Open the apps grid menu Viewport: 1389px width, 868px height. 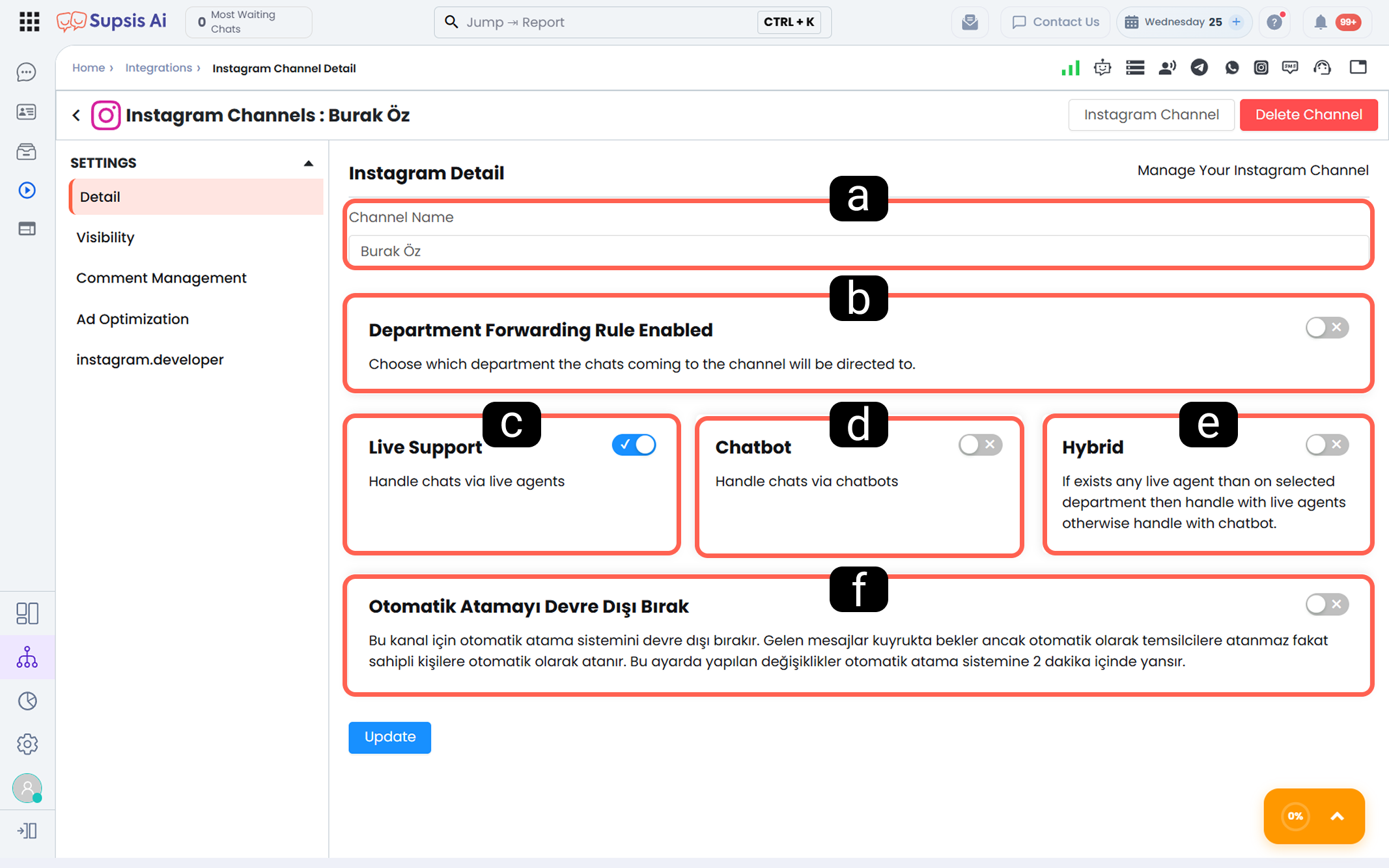pyautogui.click(x=29, y=22)
